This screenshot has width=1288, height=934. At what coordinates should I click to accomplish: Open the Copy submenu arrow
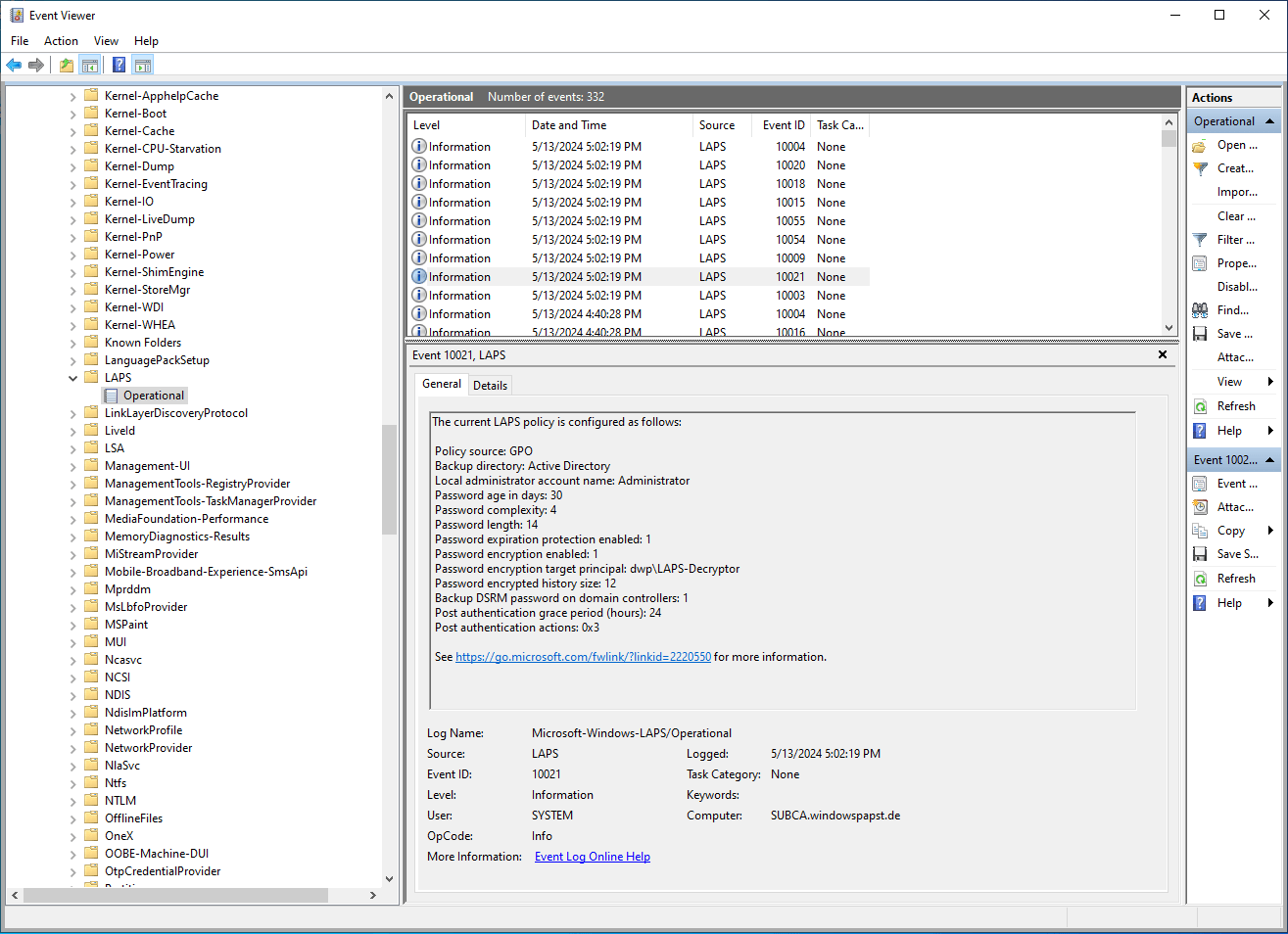pyautogui.click(x=1270, y=531)
